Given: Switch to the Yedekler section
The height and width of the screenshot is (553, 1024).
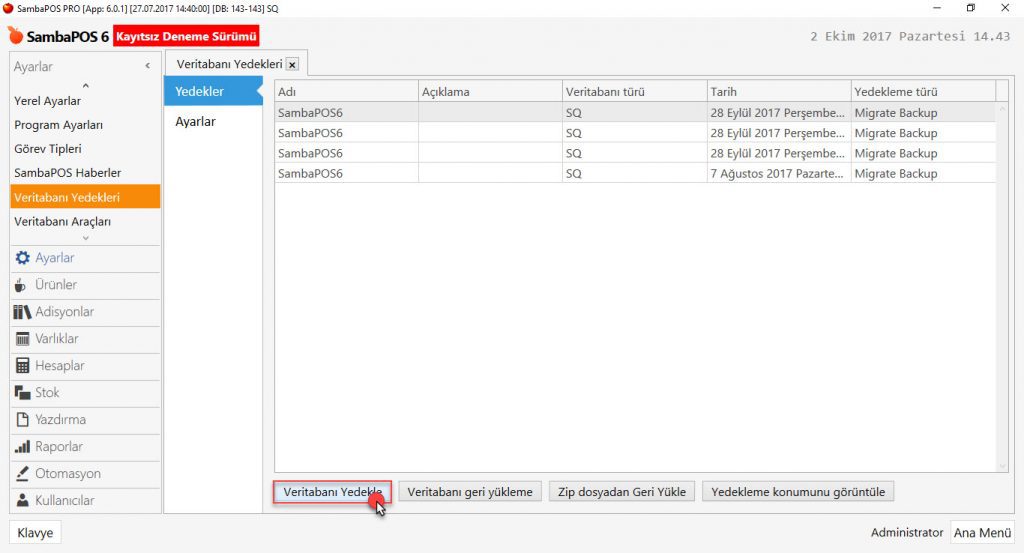Looking at the screenshot, I should click(213, 91).
